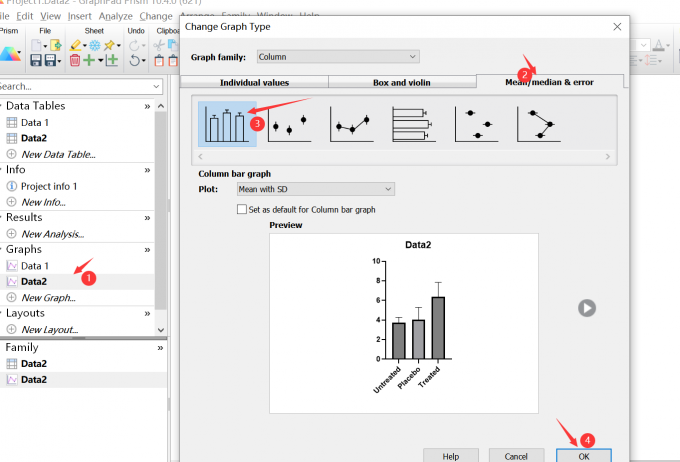
Task: Open the navigator Search dropdown arrow
Action: [x=157, y=86]
